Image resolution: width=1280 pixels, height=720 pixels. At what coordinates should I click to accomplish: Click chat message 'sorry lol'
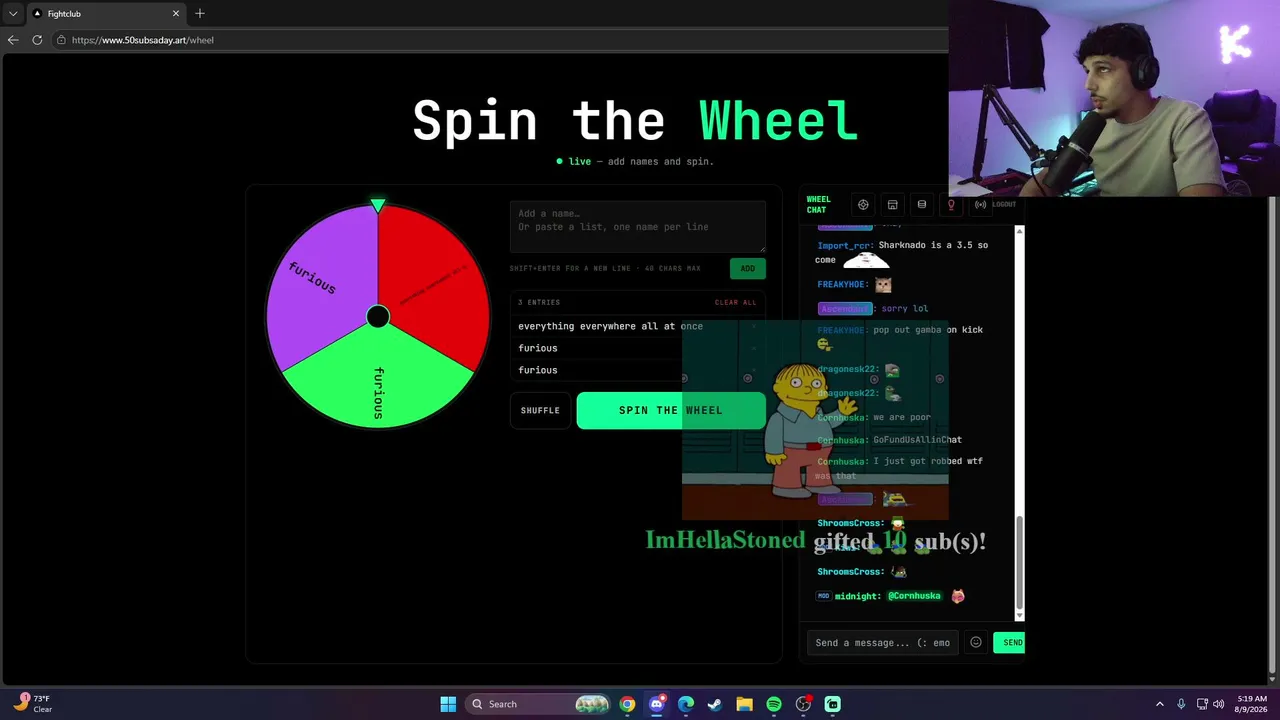[x=905, y=308]
